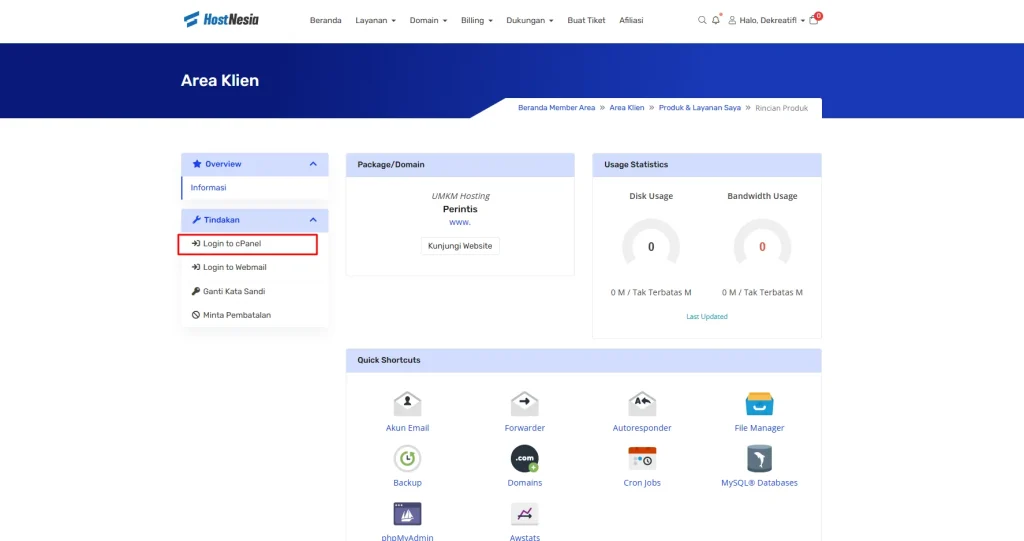
Task: Click the Produk & Layanan Saya breadcrumb
Action: [x=699, y=108]
